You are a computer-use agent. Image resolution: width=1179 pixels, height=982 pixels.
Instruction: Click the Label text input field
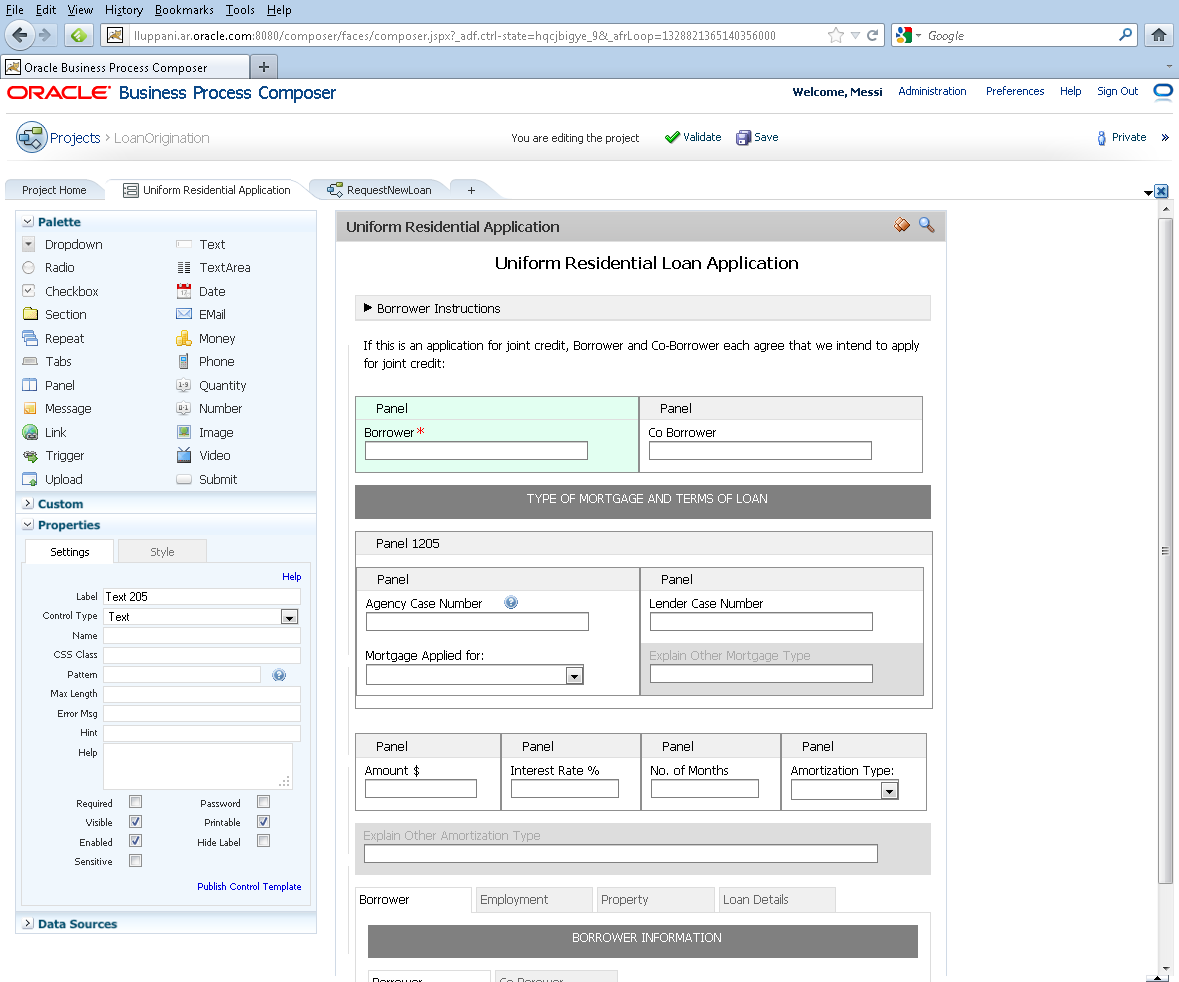pyautogui.click(x=201, y=597)
